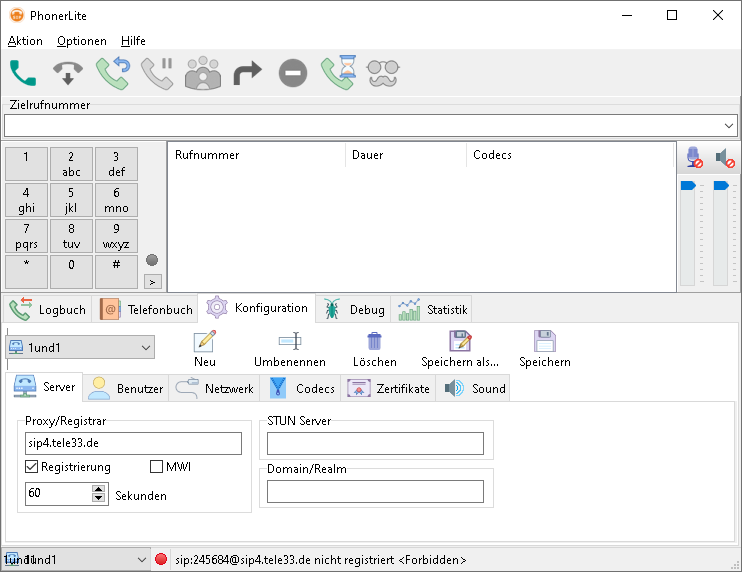The image size is (742, 572).
Task: Switch to the Statistik tab
Action: [x=432, y=310]
